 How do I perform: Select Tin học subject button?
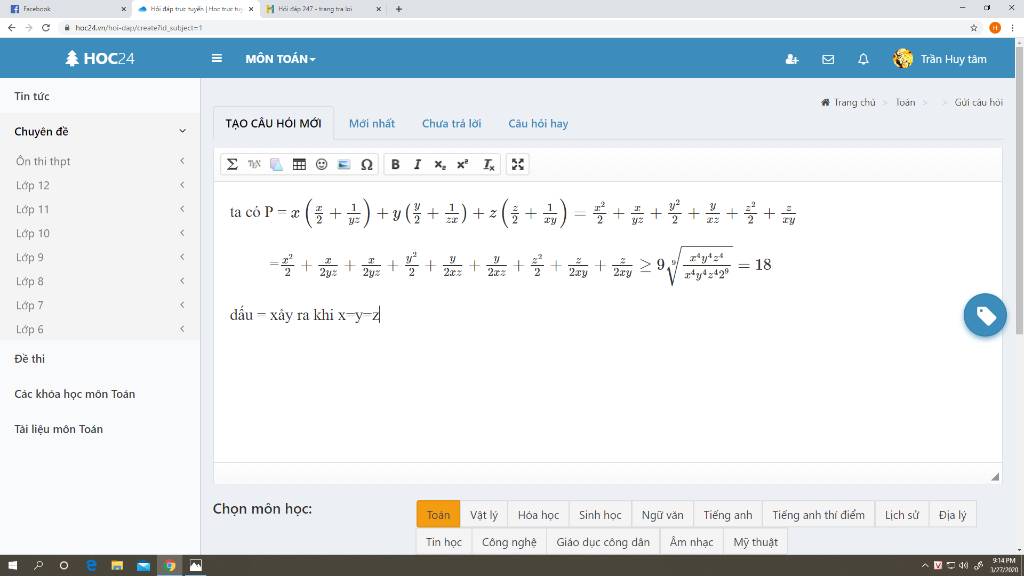click(x=443, y=542)
